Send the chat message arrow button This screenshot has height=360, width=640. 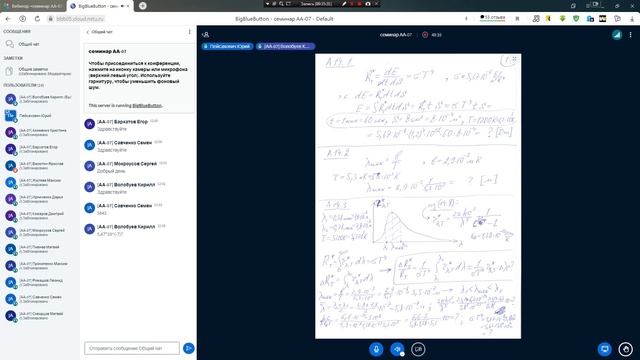click(189, 348)
